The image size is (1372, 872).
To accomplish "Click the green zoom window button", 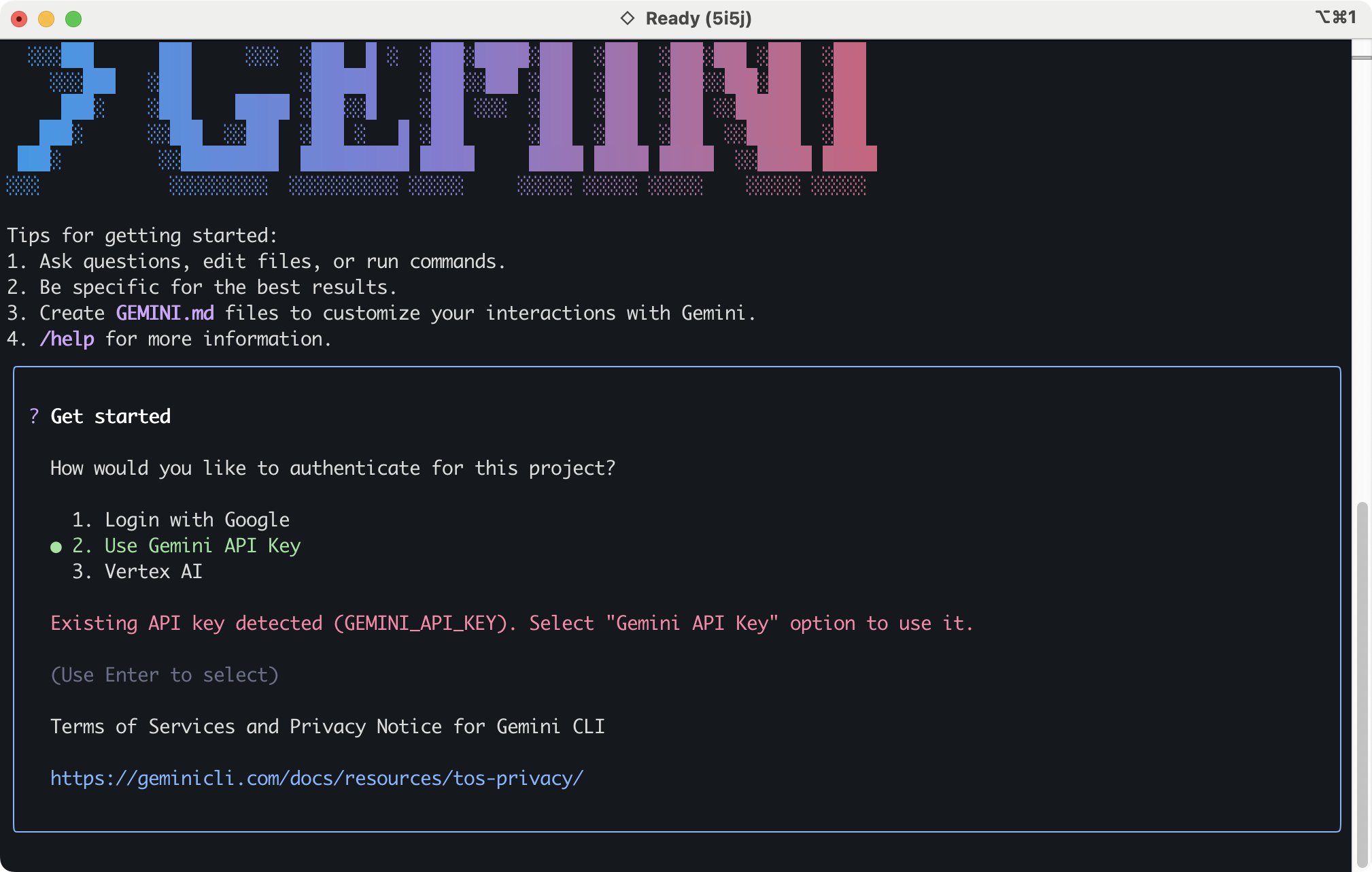I will [73, 19].
